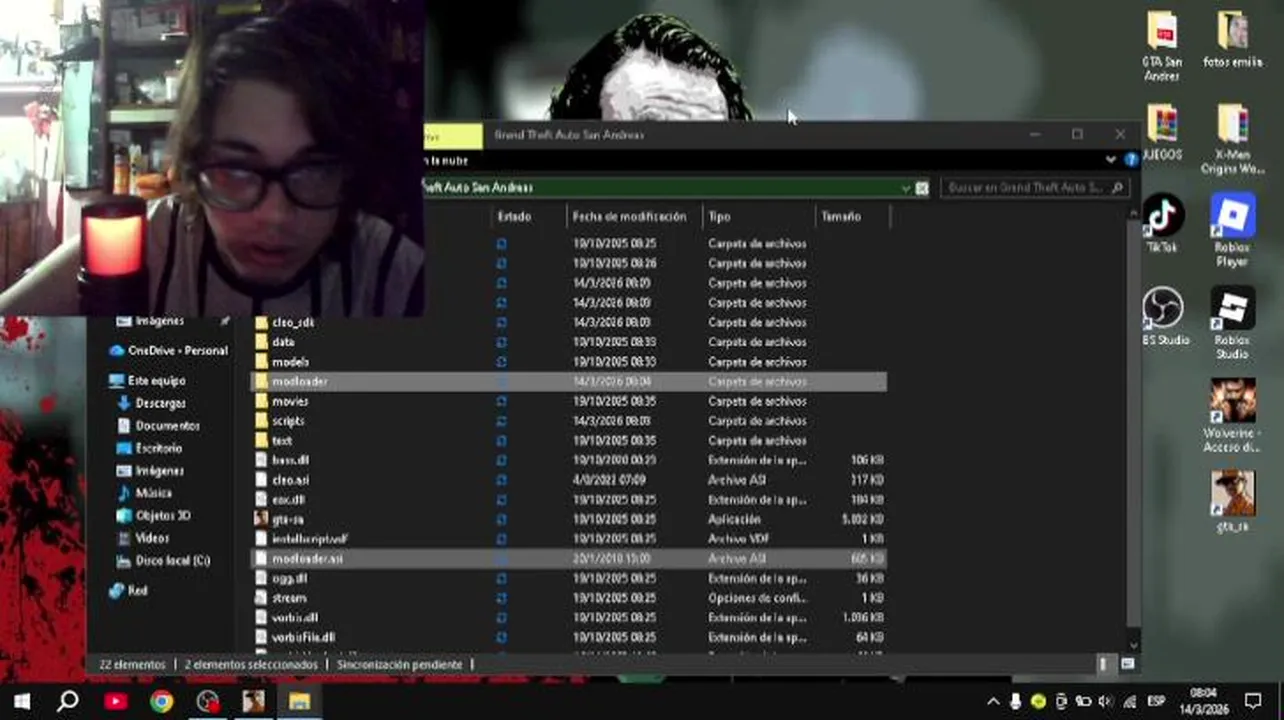Open the notification center icon
This screenshot has height=720, width=1284.
coord(1253,701)
